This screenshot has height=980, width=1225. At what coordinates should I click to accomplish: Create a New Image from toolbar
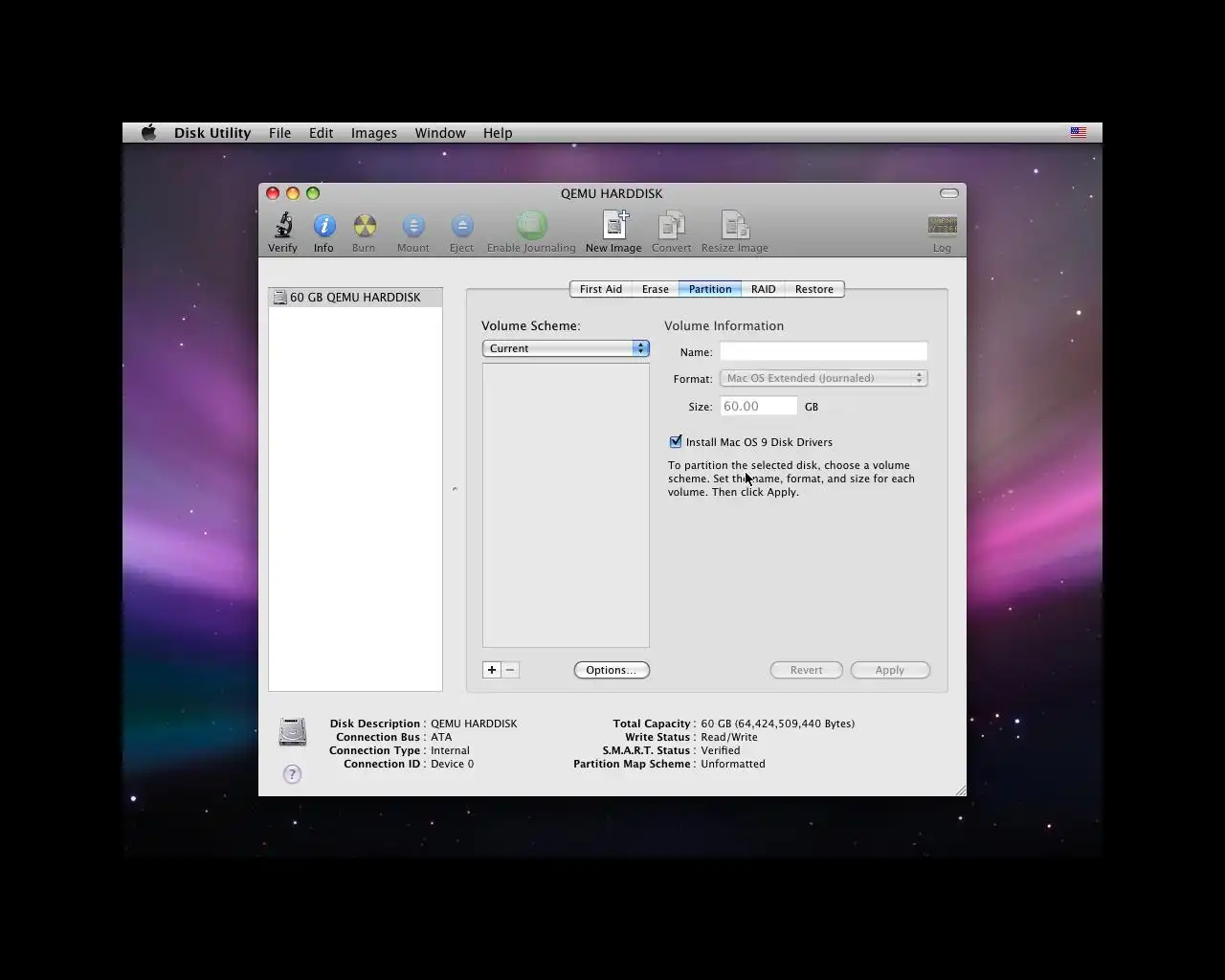(x=613, y=225)
